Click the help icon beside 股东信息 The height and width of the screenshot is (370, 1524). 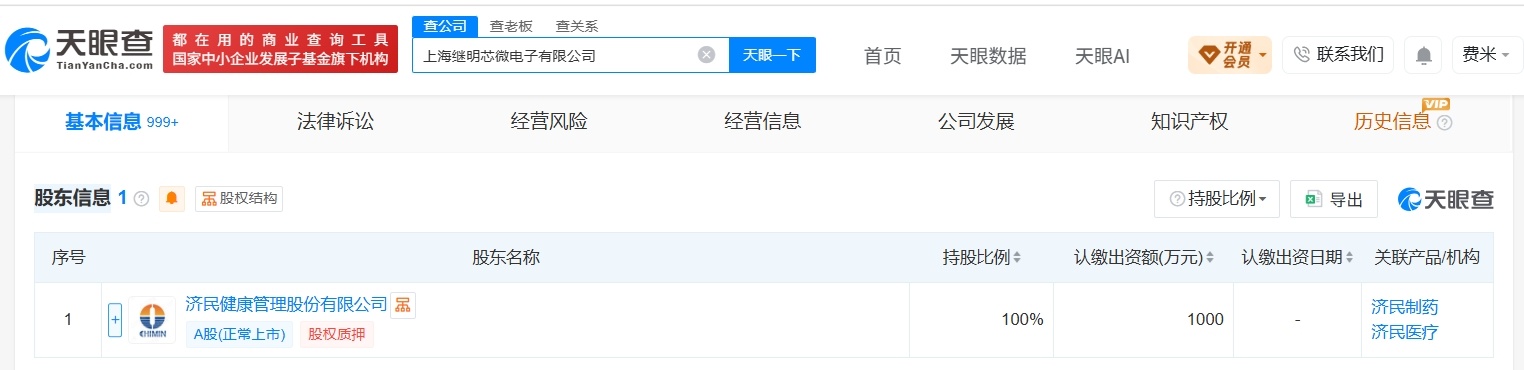pos(141,199)
